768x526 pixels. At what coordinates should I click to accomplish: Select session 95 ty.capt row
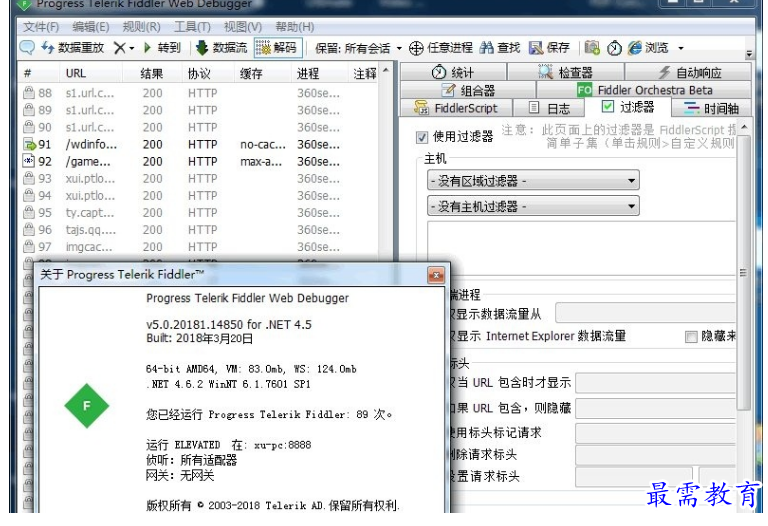(x=198, y=213)
